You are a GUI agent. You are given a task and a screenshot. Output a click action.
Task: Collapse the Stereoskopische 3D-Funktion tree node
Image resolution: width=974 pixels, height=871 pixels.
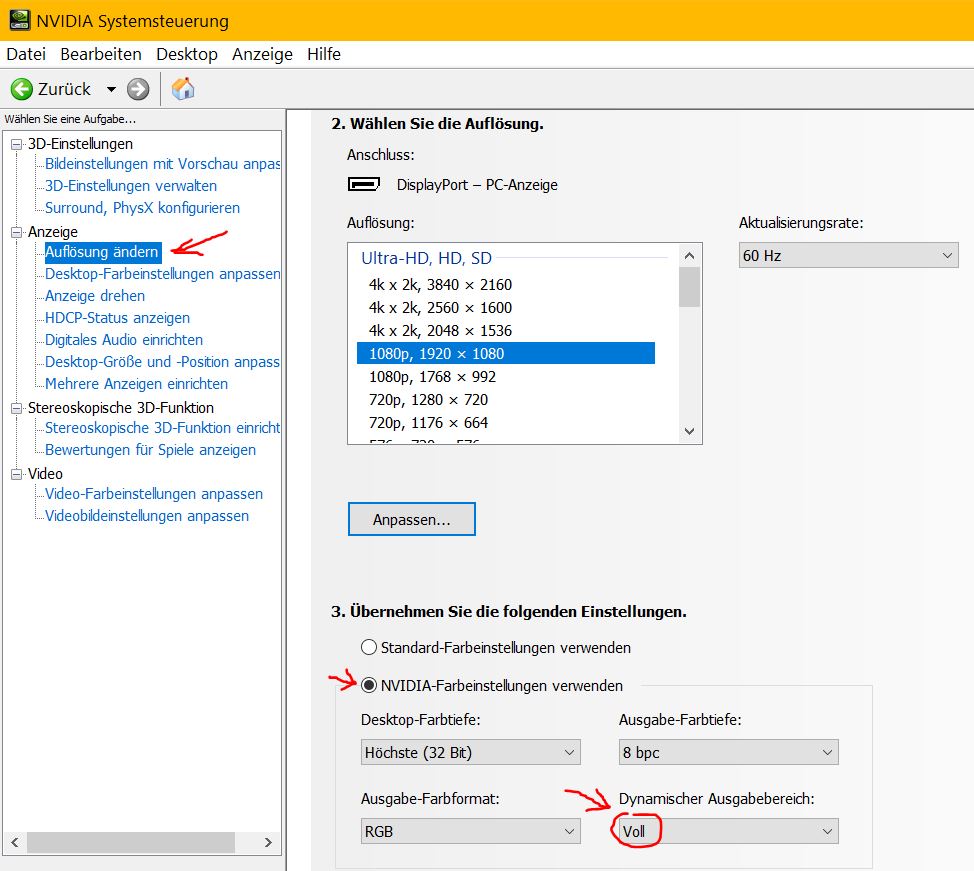click(x=16, y=408)
